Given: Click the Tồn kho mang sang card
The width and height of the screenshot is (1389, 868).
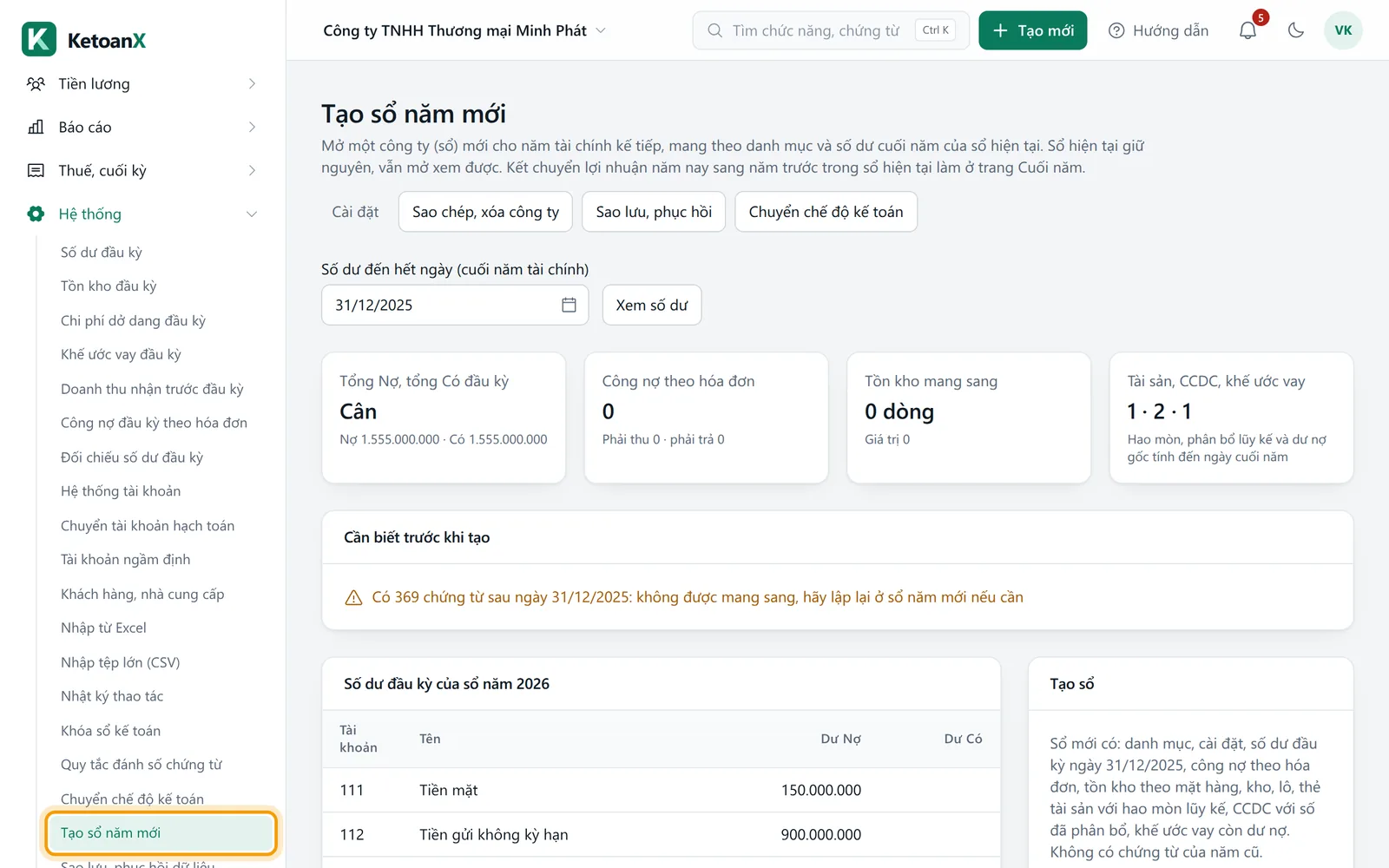Looking at the screenshot, I should 969,418.
